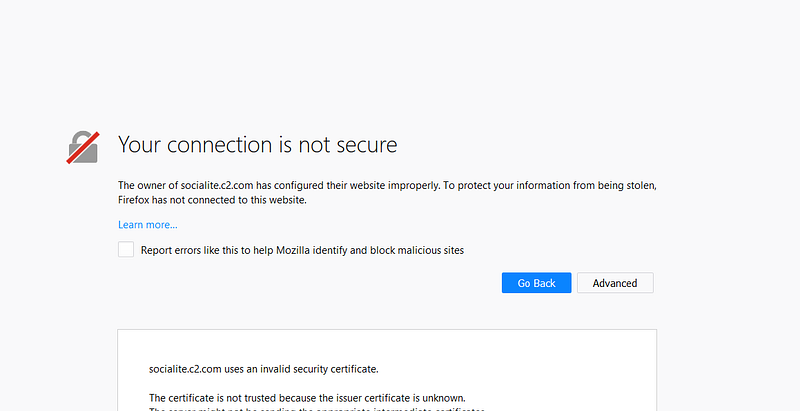Click the partially hidden bottom text line
The width and height of the screenshot is (800, 411).
click(316, 409)
